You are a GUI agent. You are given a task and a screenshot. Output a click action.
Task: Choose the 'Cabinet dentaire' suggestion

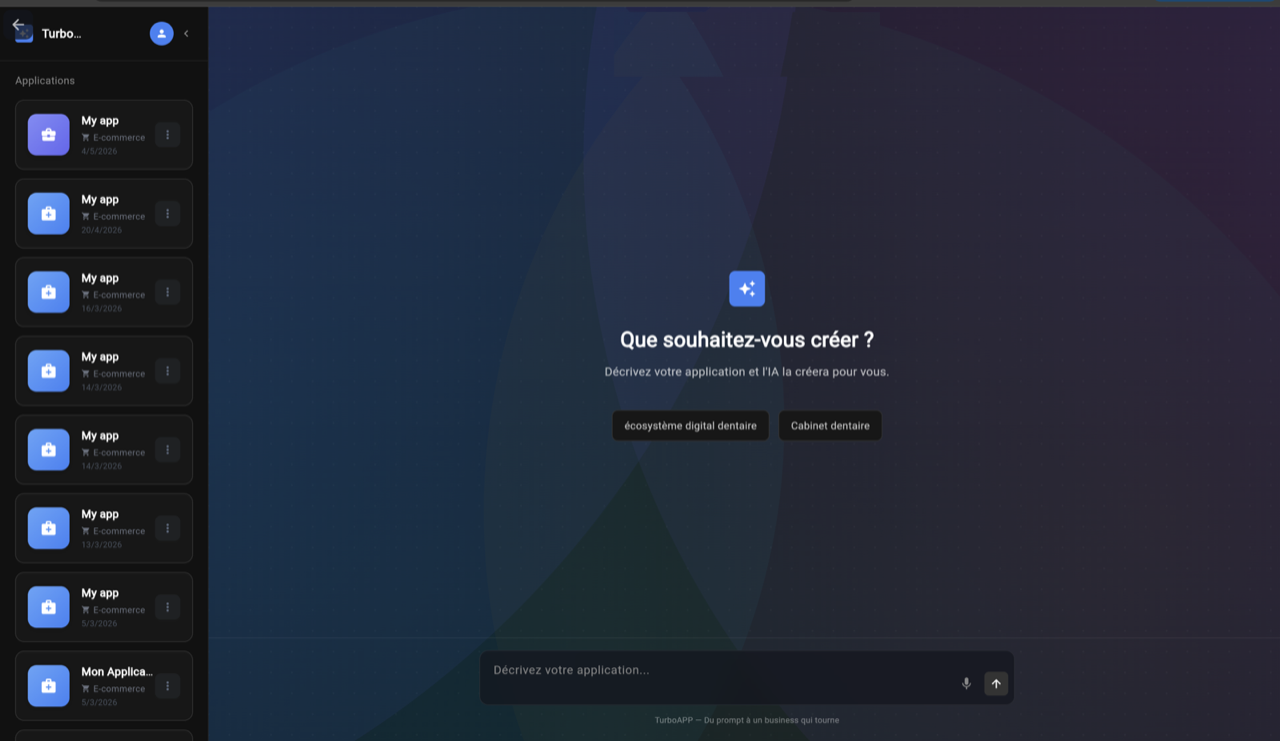click(830, 425)
